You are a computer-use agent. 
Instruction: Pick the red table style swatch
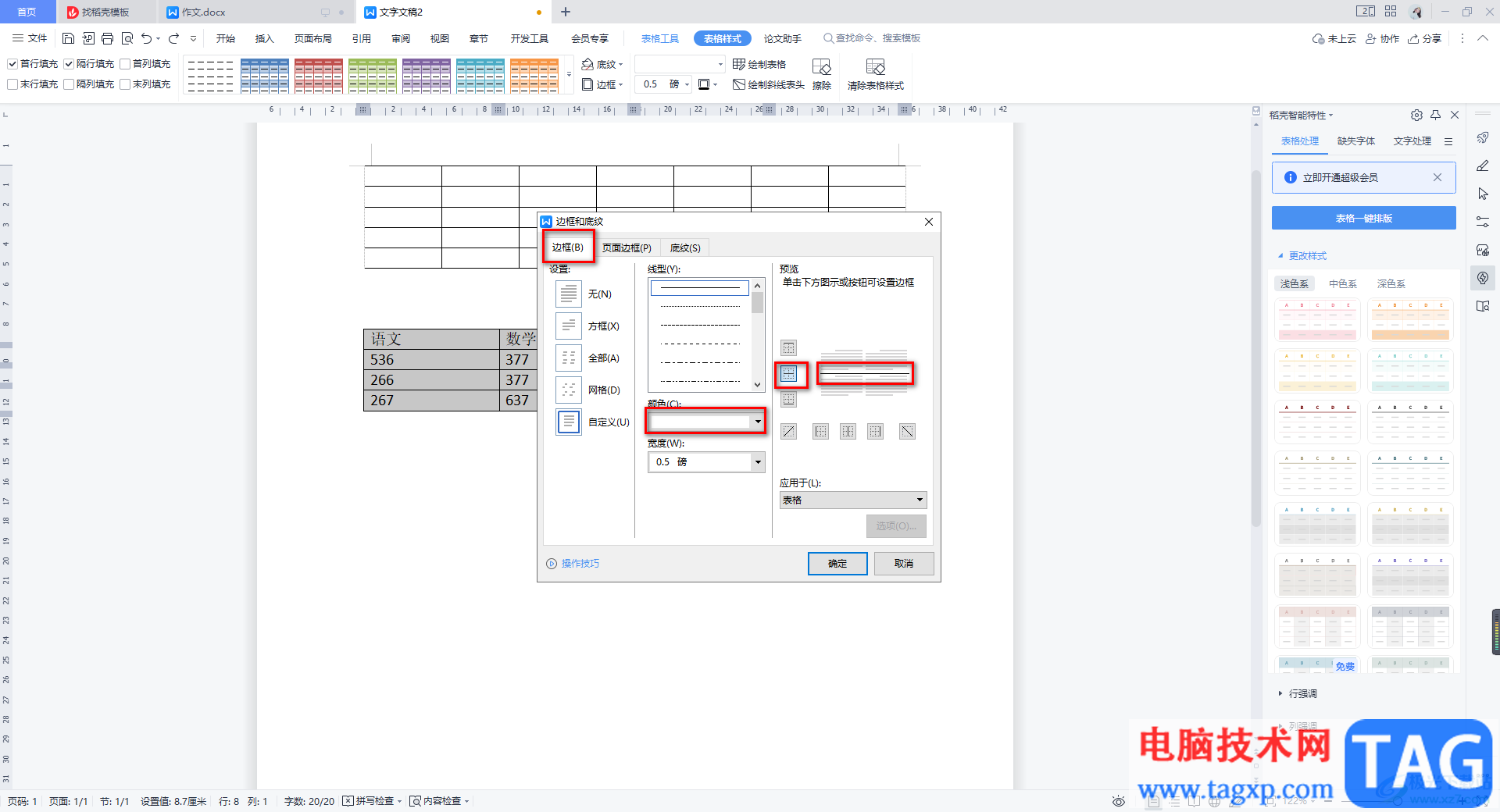[319, 75]
